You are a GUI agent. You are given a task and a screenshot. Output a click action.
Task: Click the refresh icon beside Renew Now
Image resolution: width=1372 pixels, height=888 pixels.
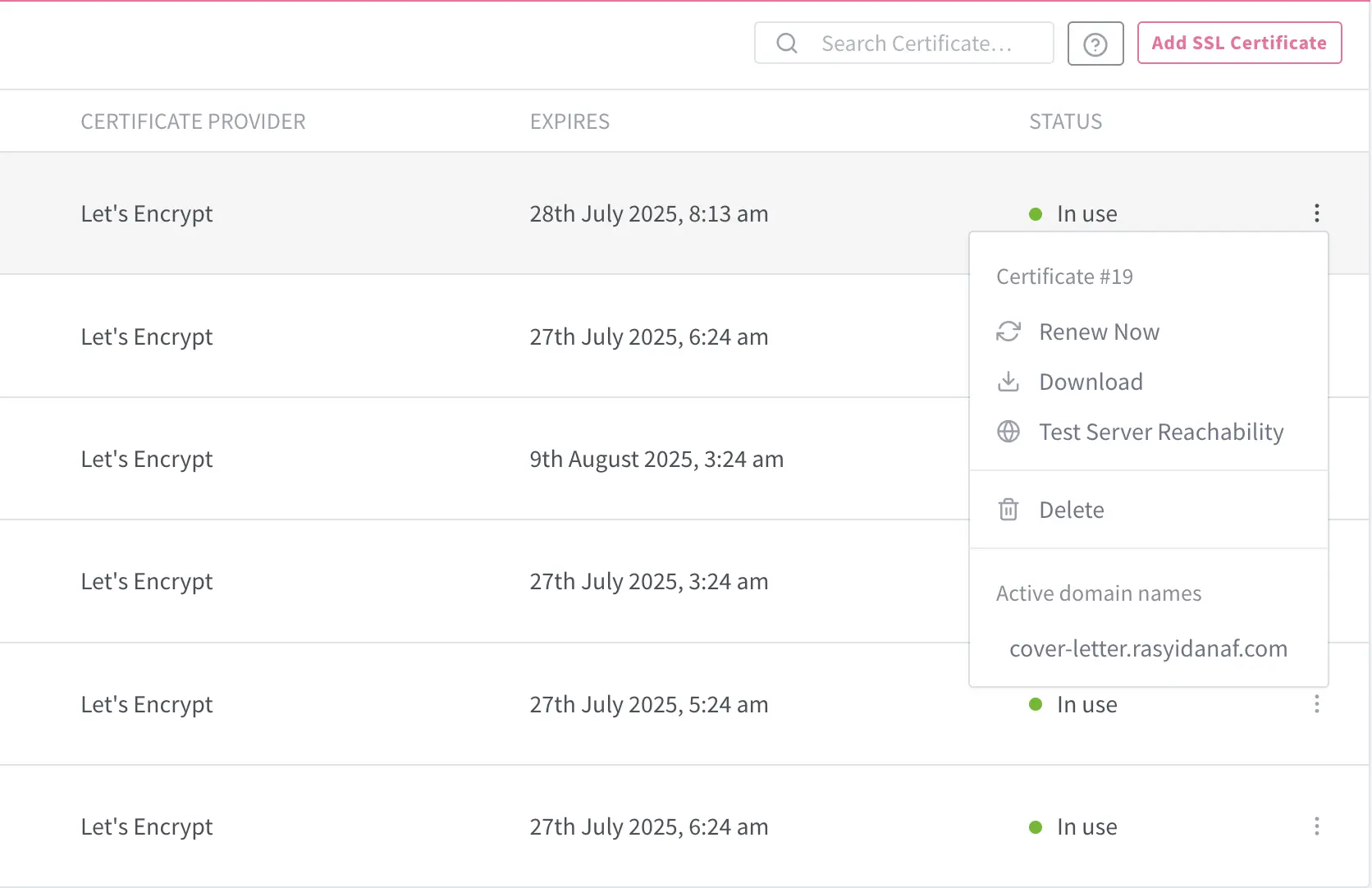pyautogui.click(x=1008, y=332)
